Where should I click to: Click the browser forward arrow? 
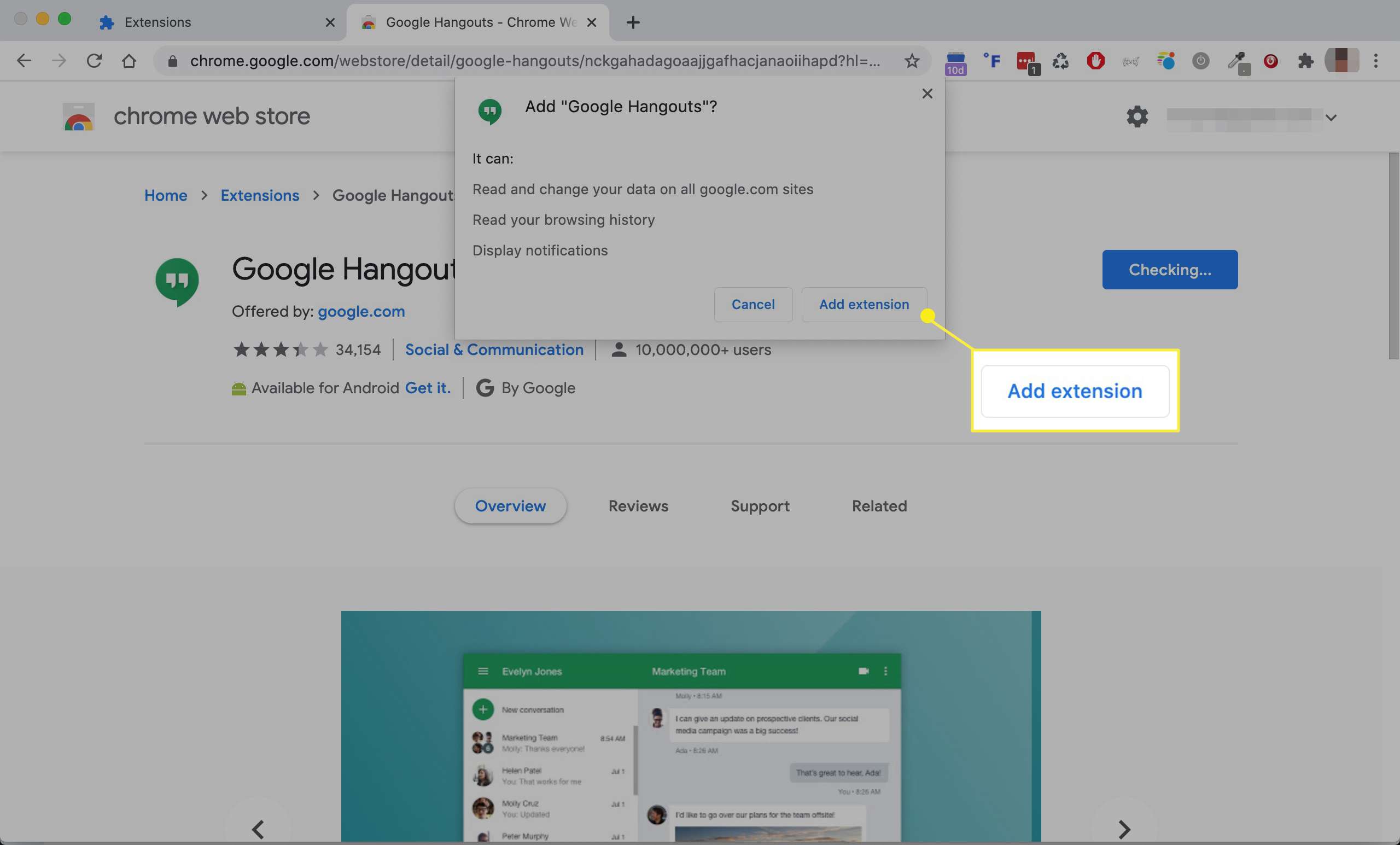[x=59, y=61]
